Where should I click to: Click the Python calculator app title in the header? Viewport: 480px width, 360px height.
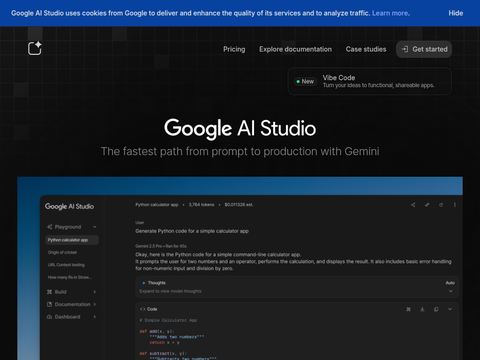(157, 205)
